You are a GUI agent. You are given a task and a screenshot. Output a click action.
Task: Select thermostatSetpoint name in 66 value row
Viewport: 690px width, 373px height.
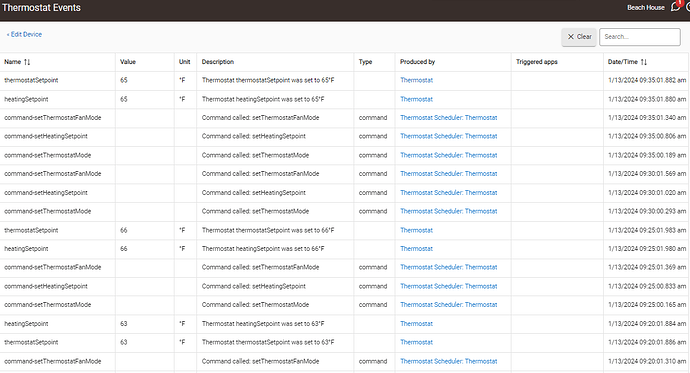(x=31, y=230)
